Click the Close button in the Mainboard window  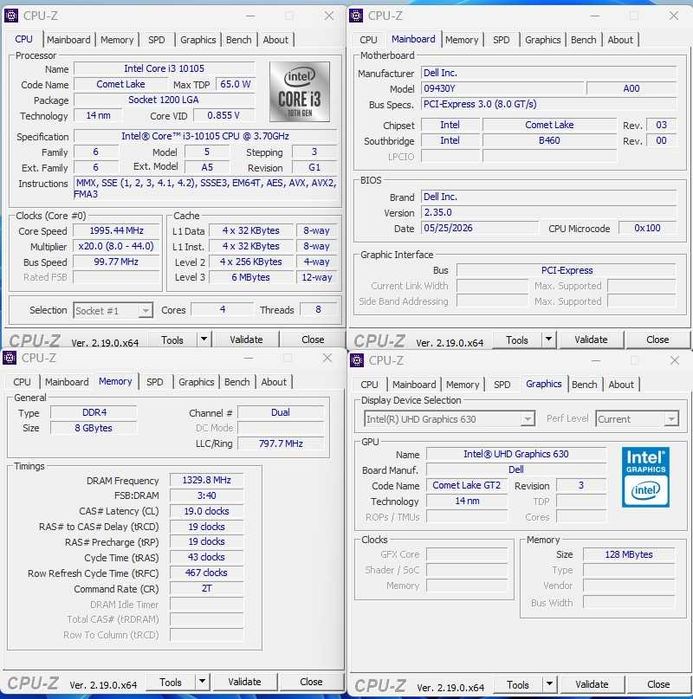tap(658, 340)
